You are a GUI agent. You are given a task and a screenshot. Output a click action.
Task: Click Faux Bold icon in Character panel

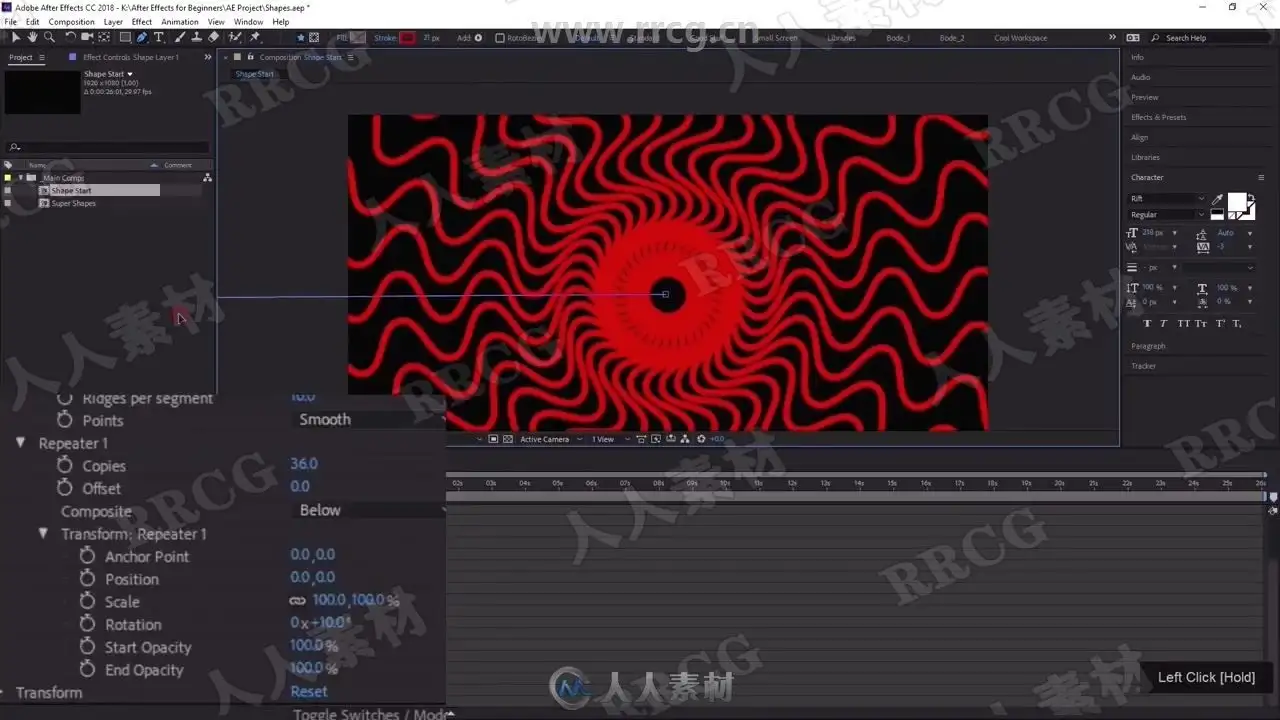point(1147,323)
